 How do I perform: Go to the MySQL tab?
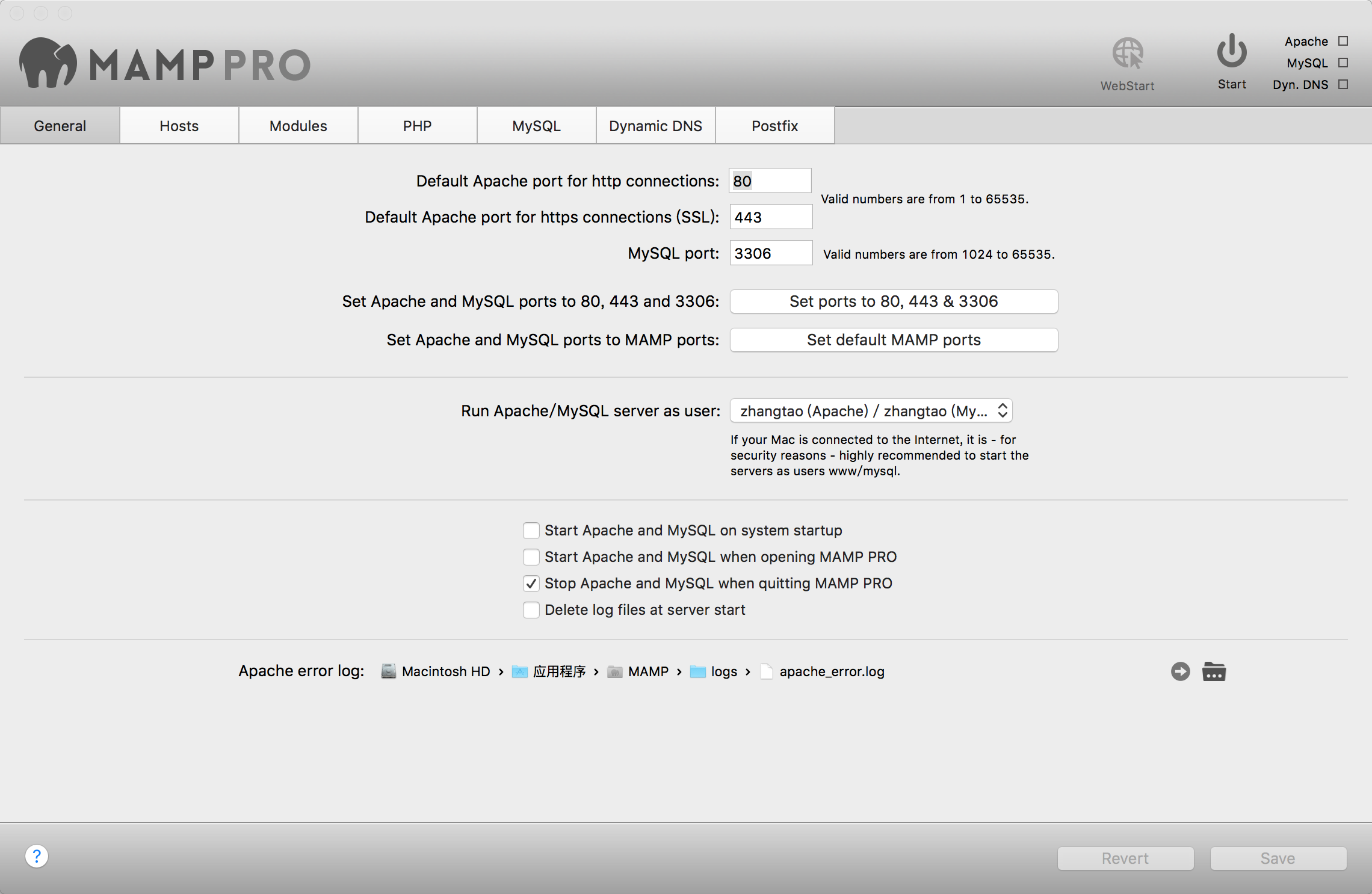coord(537,126)
